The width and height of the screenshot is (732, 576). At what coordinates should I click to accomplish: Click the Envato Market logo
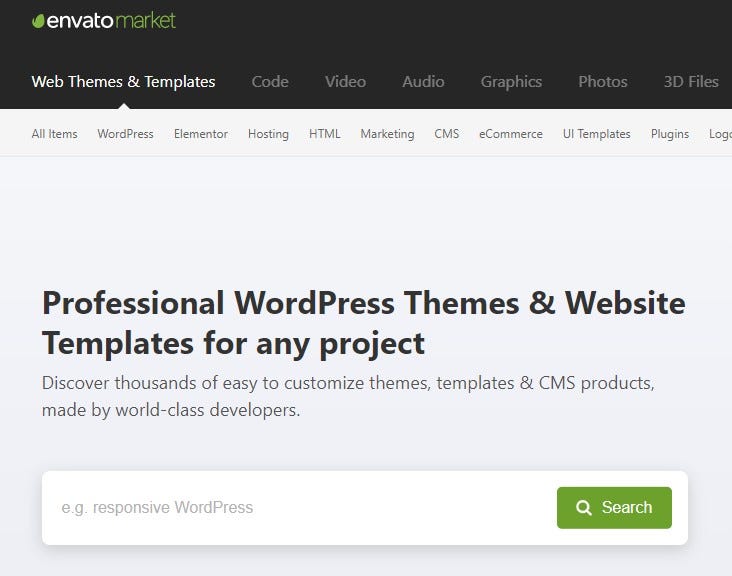pyautogui.click(x=104, y=21)
